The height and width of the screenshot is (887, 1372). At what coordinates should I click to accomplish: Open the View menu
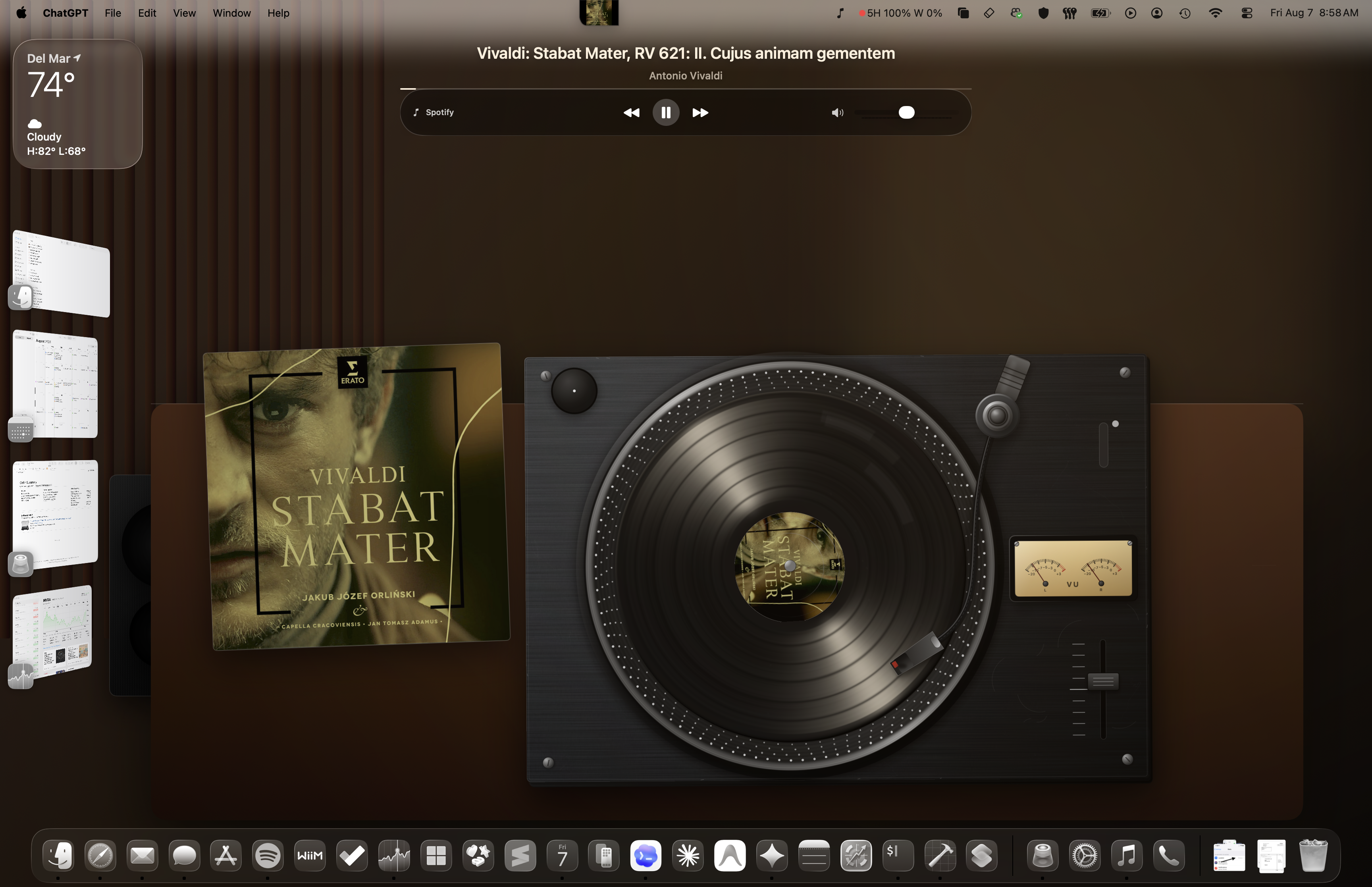(184, 13)
